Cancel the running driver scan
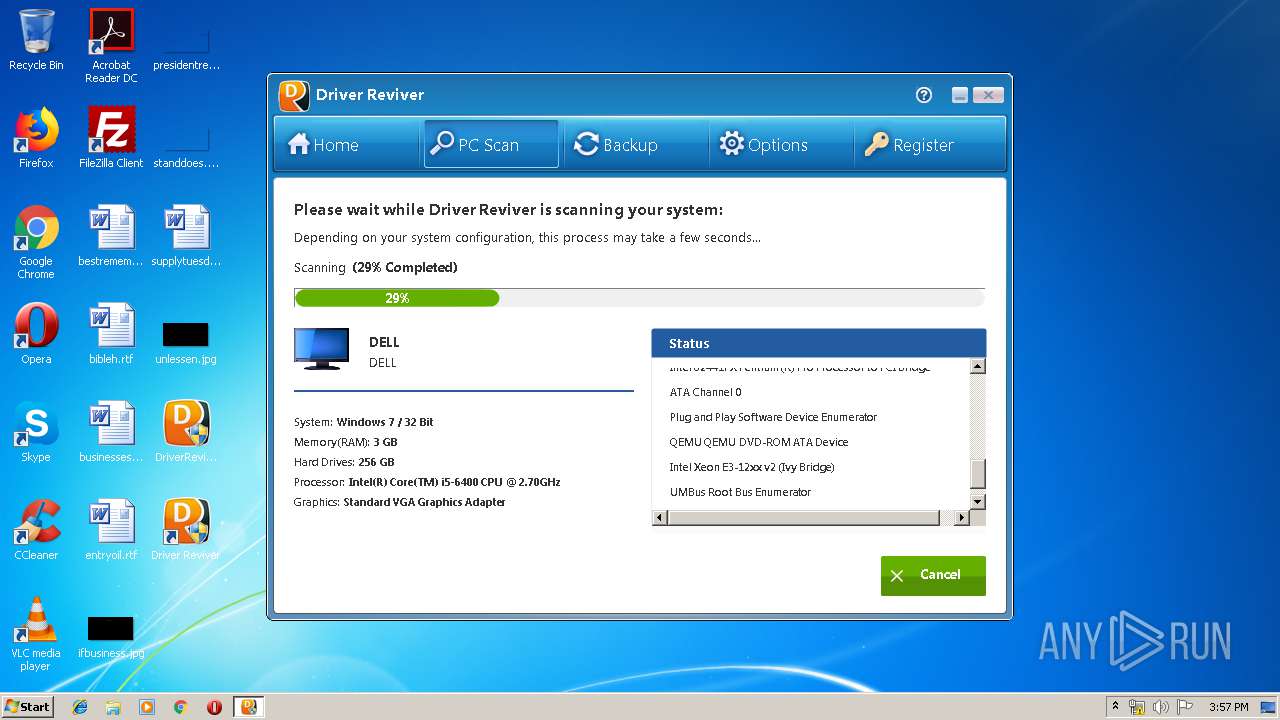Screen dimensions: 1280x720 (x=933, y=575)
